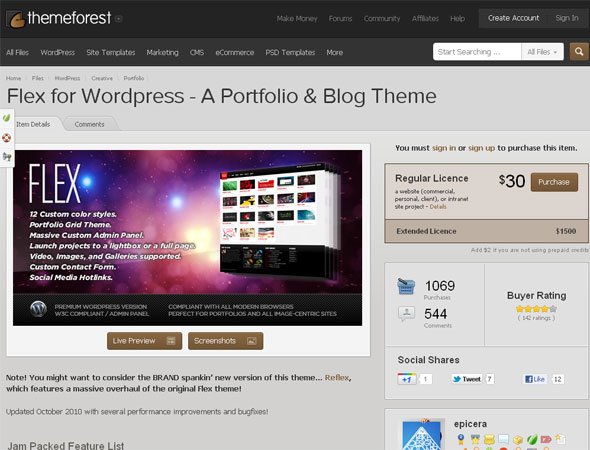This screenshot has height=450, width=590.
Task: Open the Affiliates menu item
Action: click(x=425, y=18)
